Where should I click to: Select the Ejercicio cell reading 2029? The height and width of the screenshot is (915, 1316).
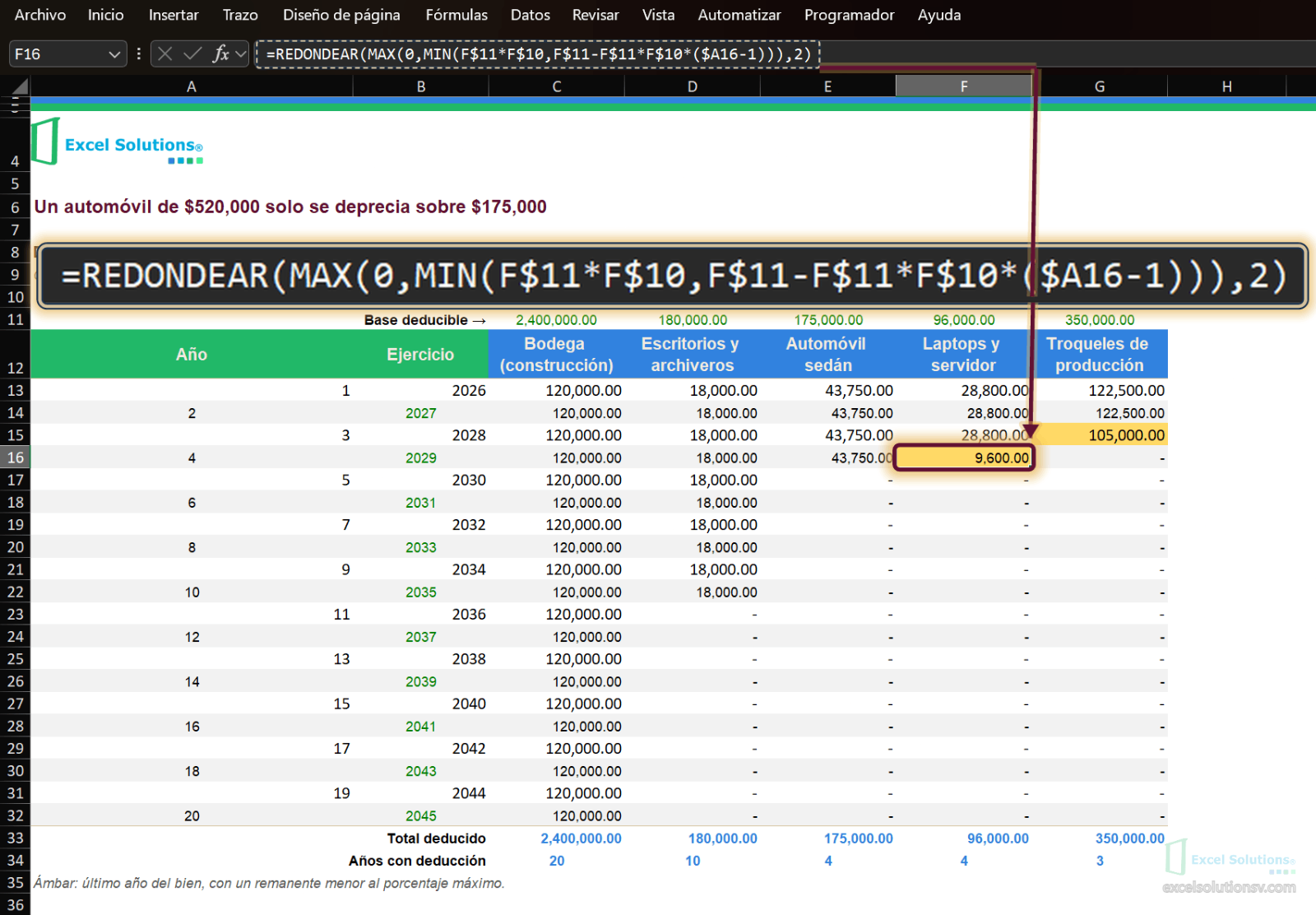[x=420, y=457]
